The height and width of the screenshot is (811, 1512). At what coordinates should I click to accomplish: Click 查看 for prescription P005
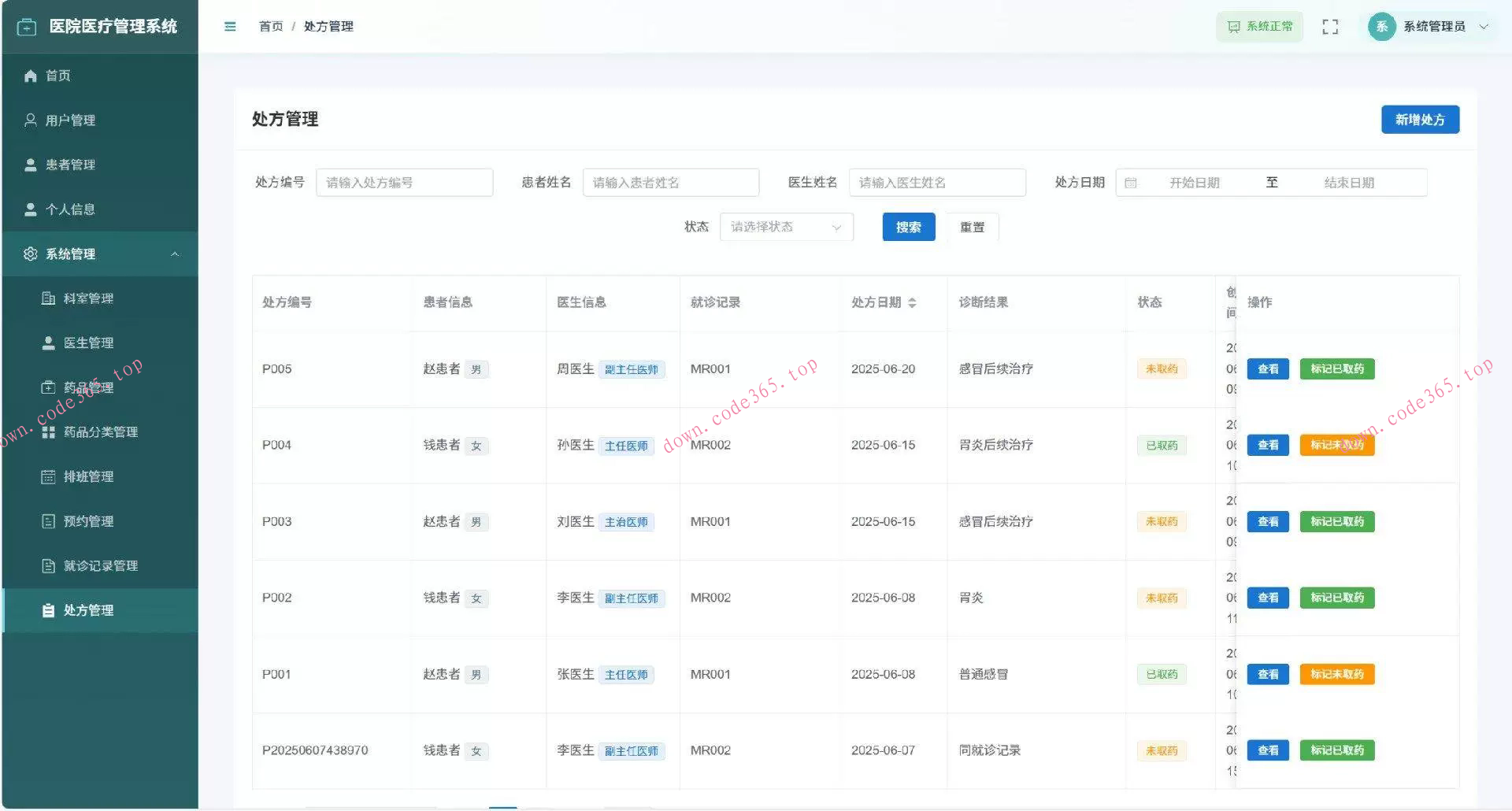point(1267,368)
